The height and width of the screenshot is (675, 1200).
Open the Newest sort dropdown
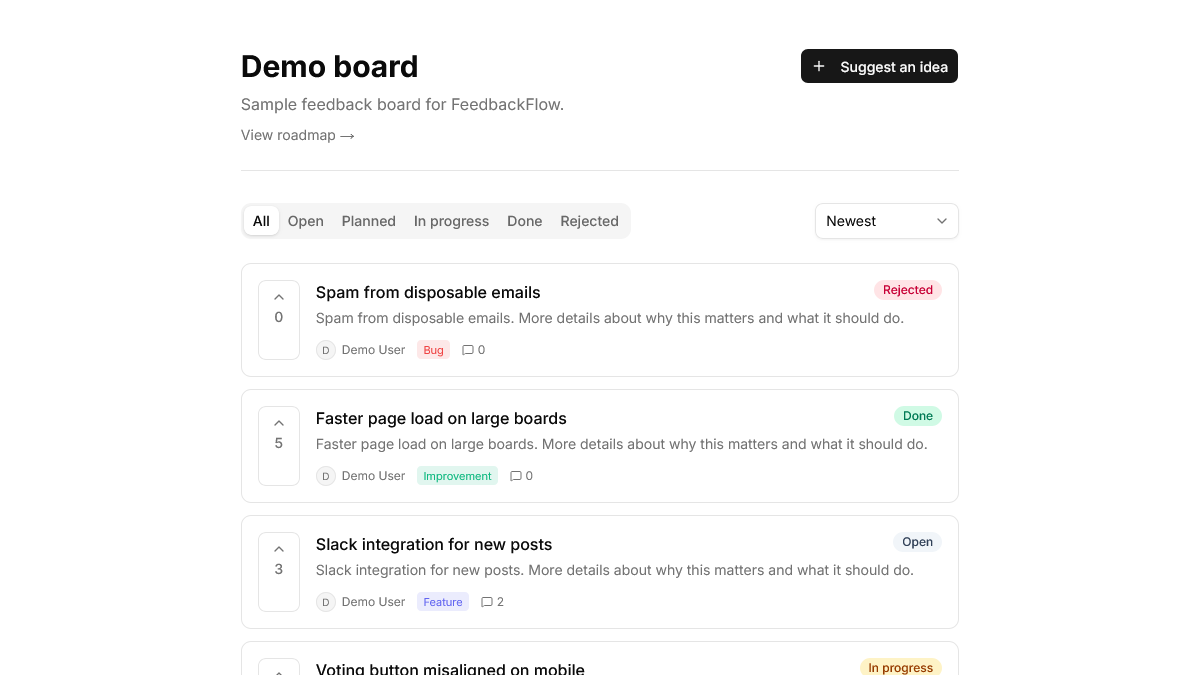click(x=887, y=221)
